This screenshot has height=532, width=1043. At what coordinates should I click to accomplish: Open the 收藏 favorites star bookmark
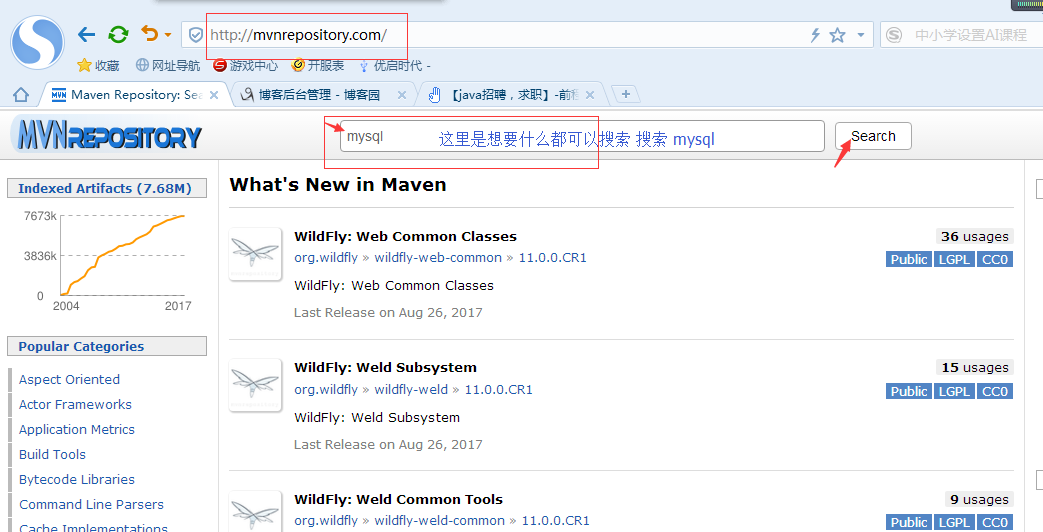(x=98, y=65)
